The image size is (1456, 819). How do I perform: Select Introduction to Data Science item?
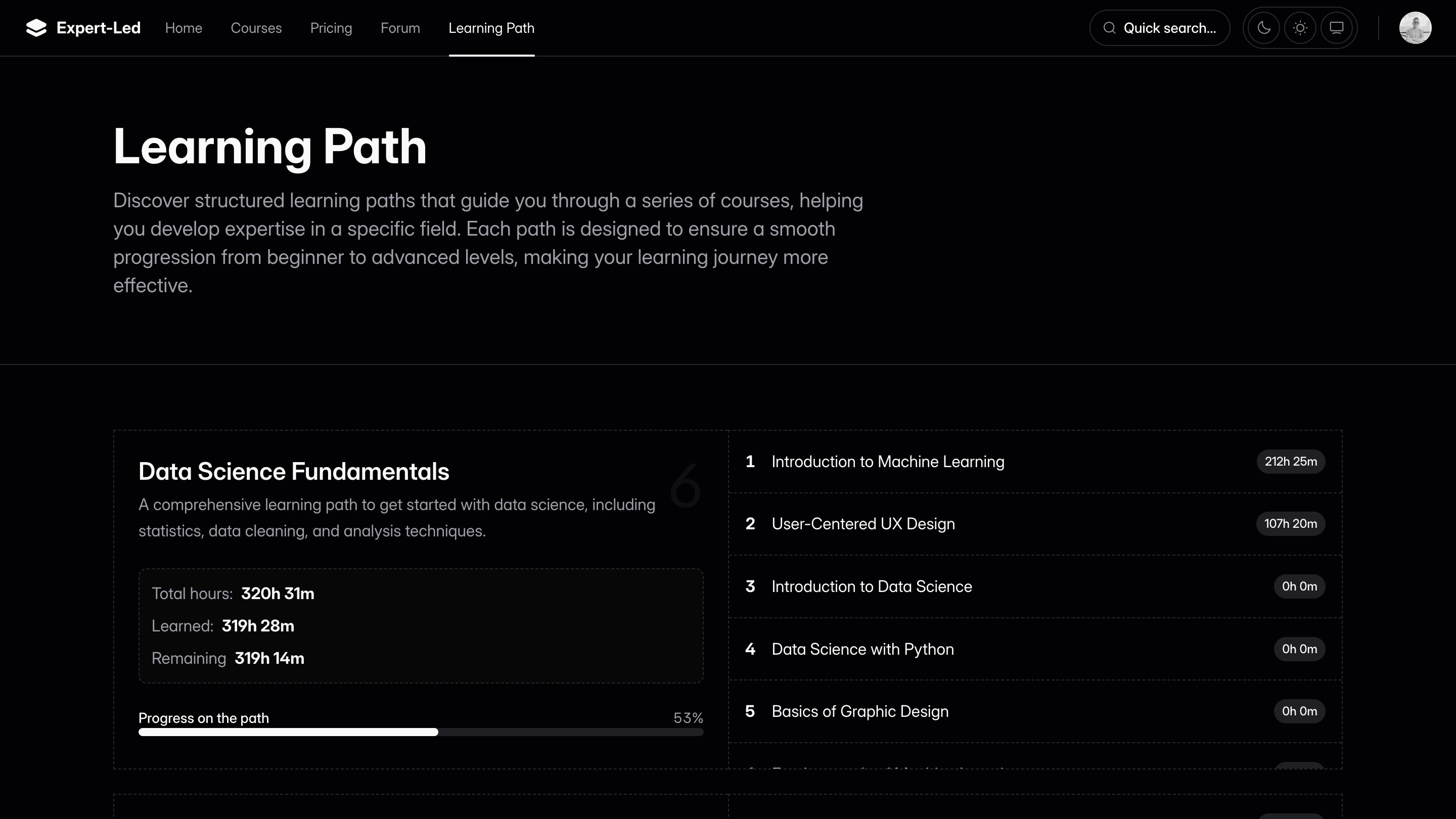tap(872, 586)
